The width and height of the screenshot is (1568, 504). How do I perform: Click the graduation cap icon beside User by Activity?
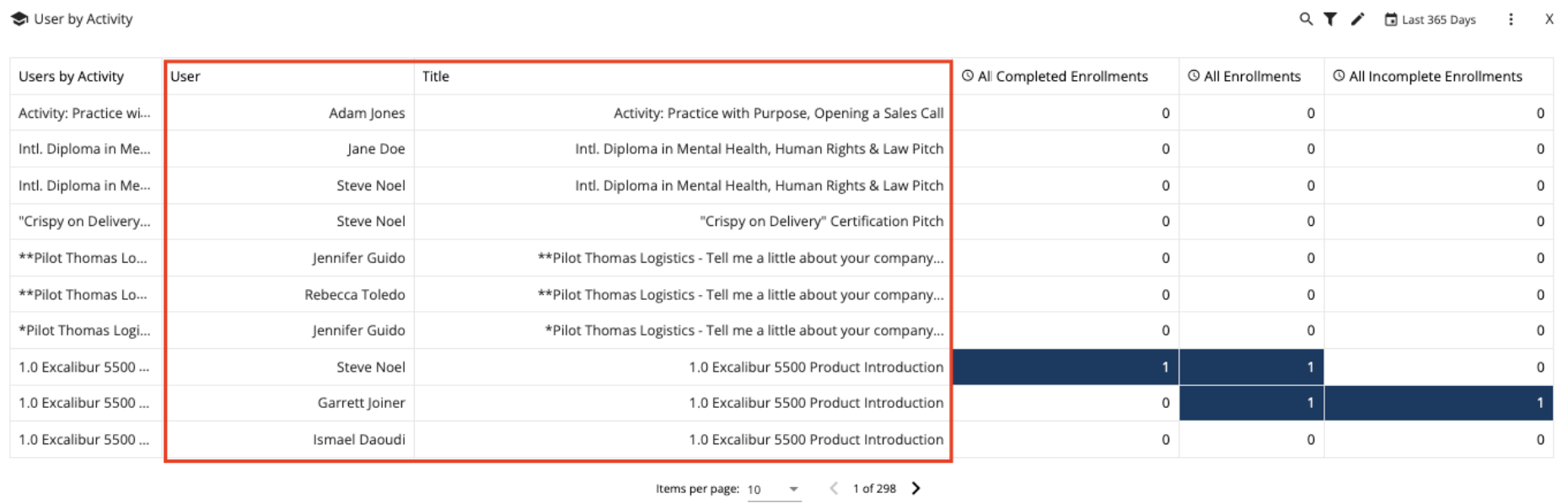[19, 19]
